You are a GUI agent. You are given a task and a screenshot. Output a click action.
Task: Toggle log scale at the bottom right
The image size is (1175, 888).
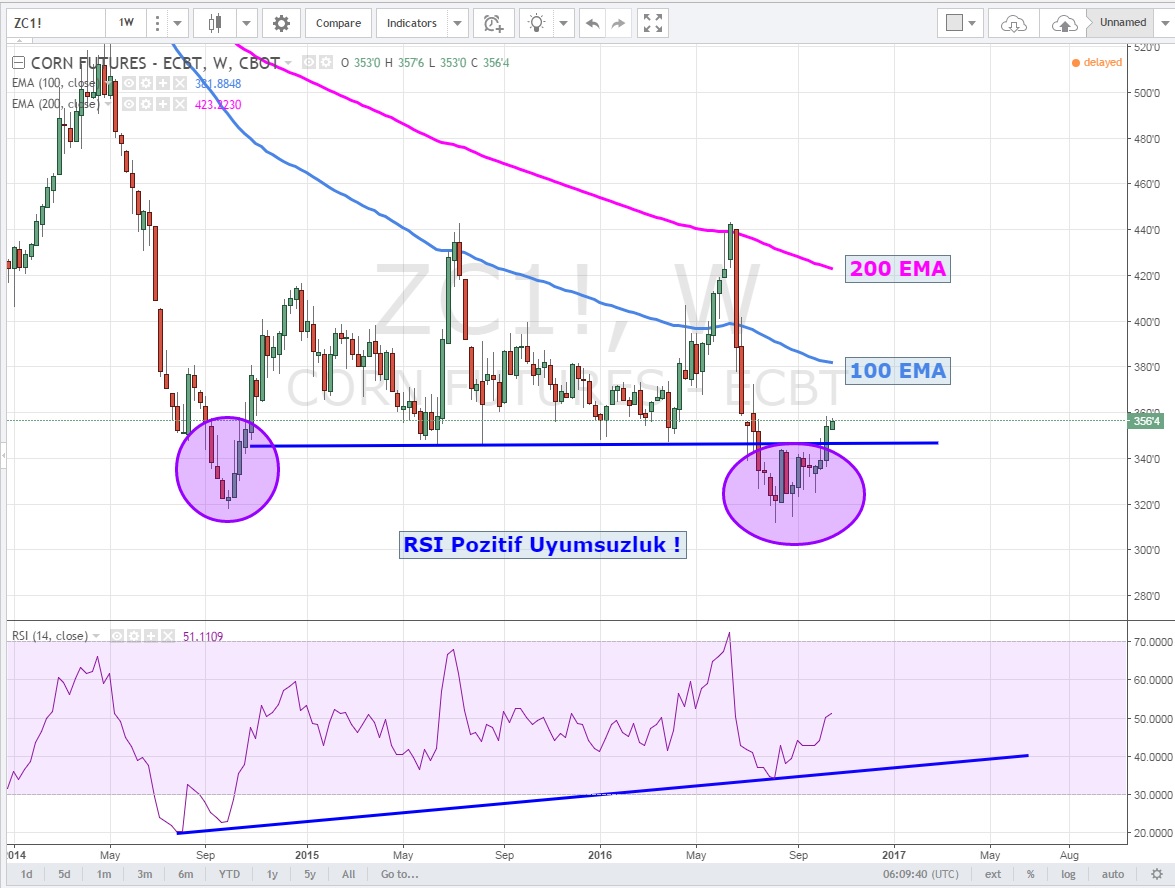[x=1069, y=874]
